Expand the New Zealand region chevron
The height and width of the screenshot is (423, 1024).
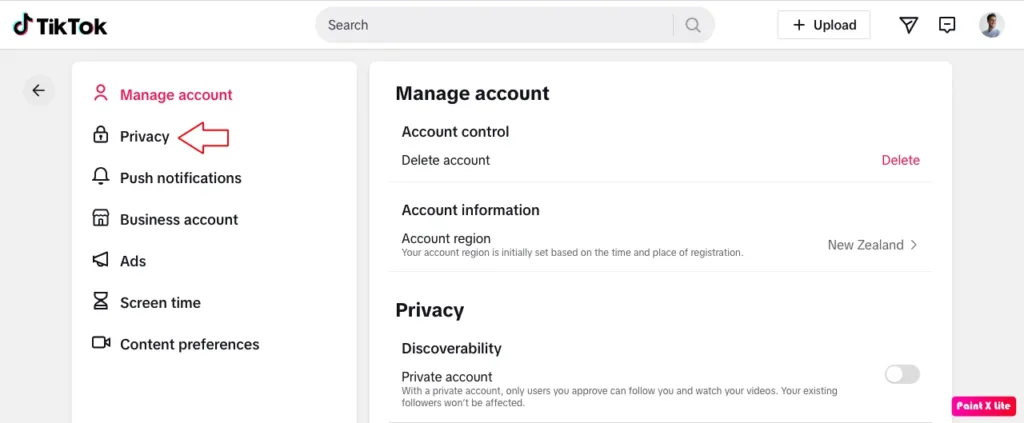point(913,245)
